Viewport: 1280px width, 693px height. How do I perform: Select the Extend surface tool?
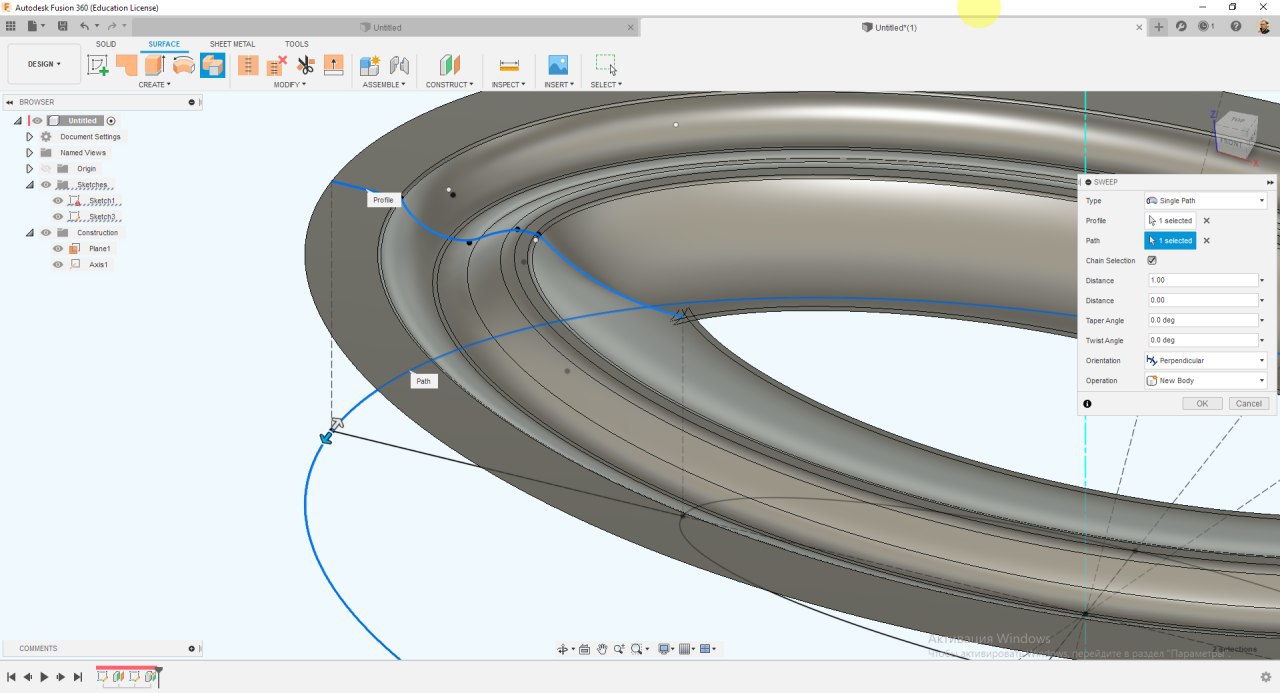[x=334, y=65]
